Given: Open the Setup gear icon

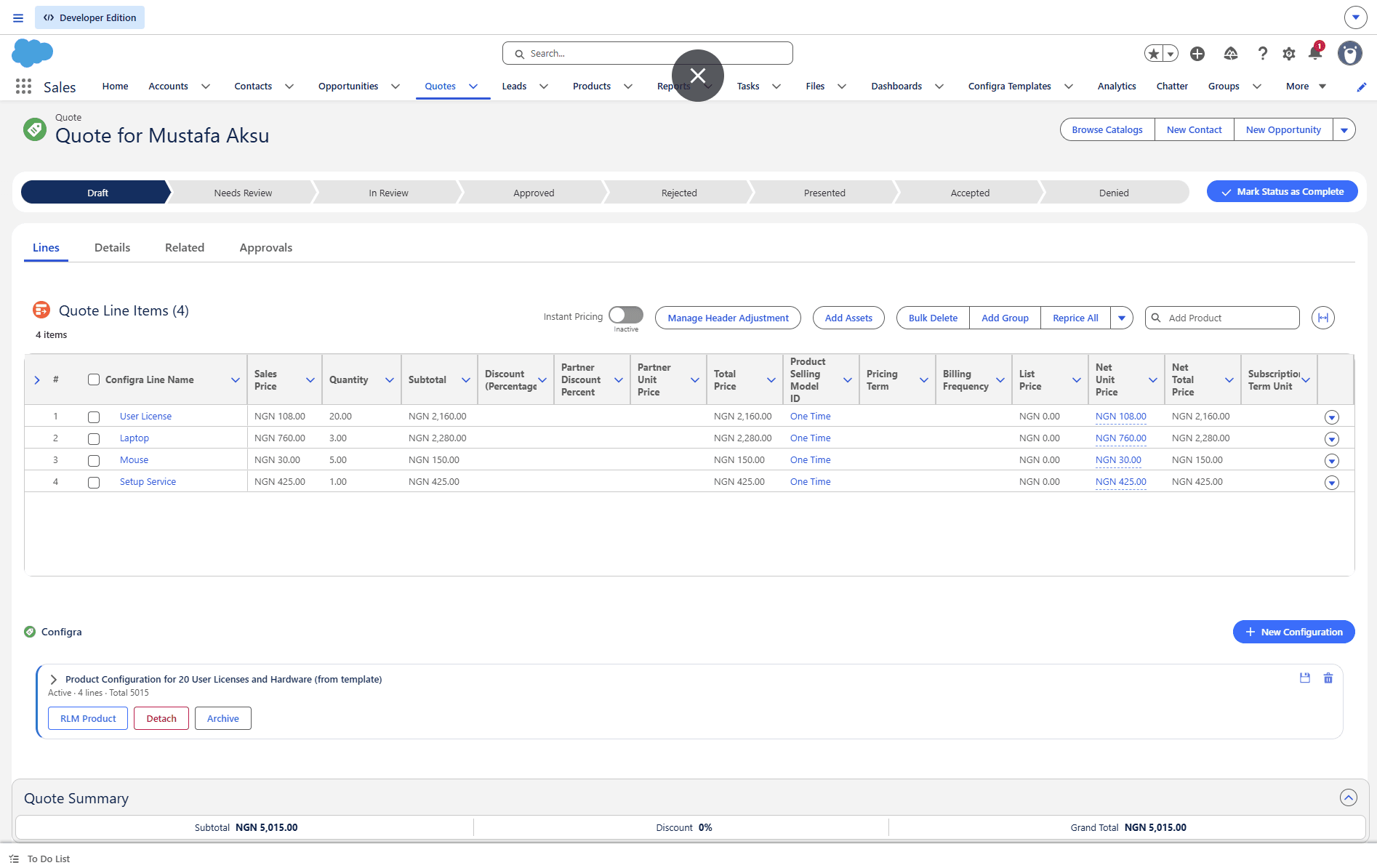Looking at the screenshot, I should [x=1289, y=54].
